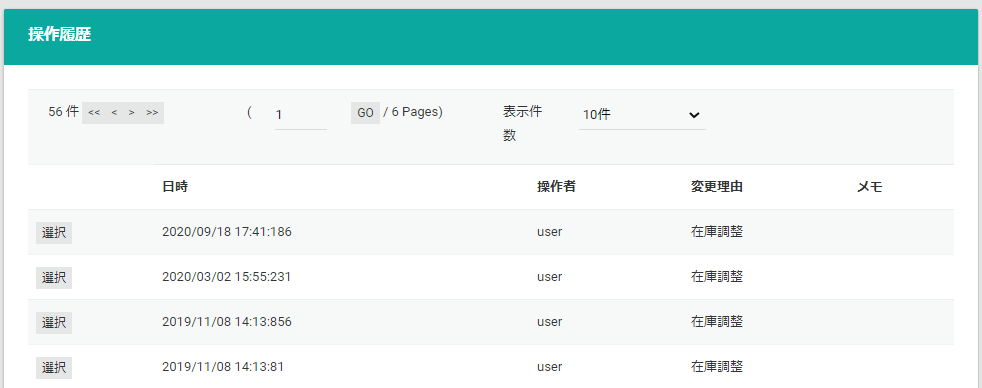This screenshot has height=388, width=982.
Task: Click 在庫調整 in the 2020/09/18 row
Action: click(717, 232)
